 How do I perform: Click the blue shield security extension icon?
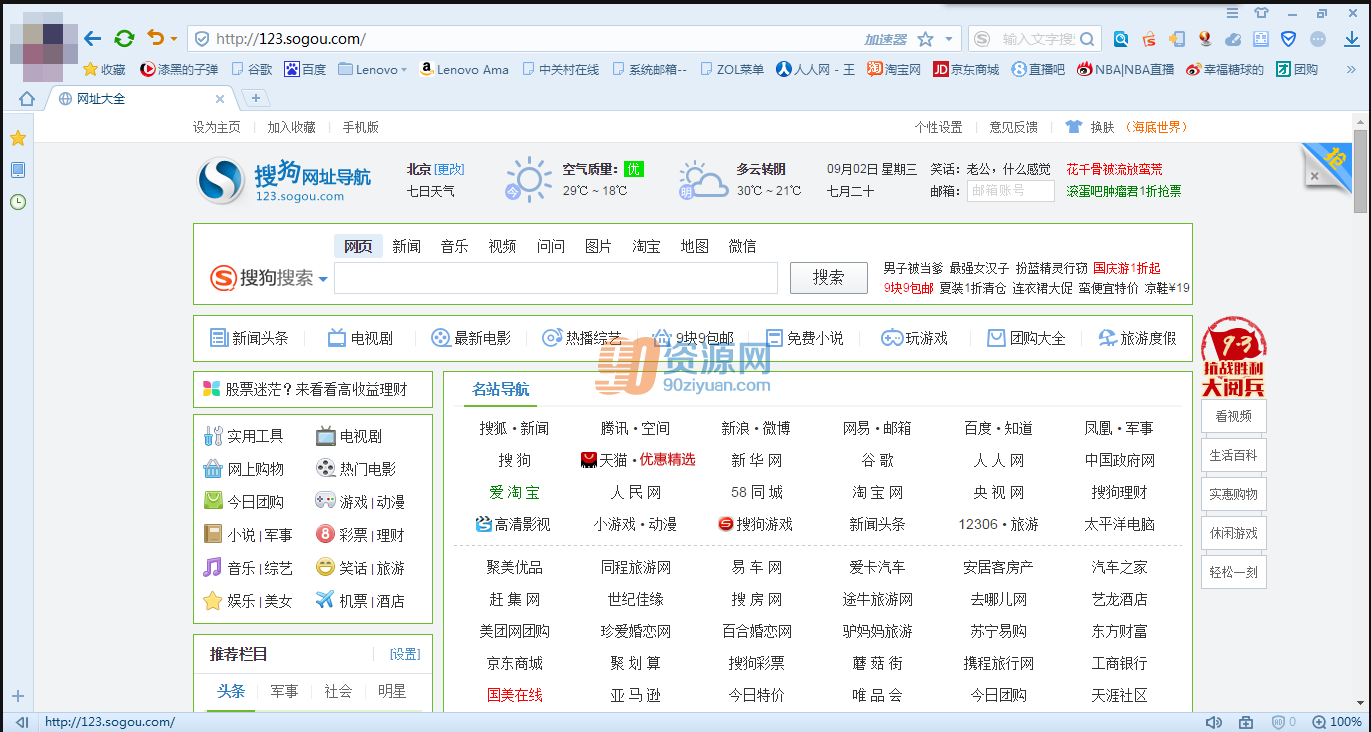tap(1289, 39)
